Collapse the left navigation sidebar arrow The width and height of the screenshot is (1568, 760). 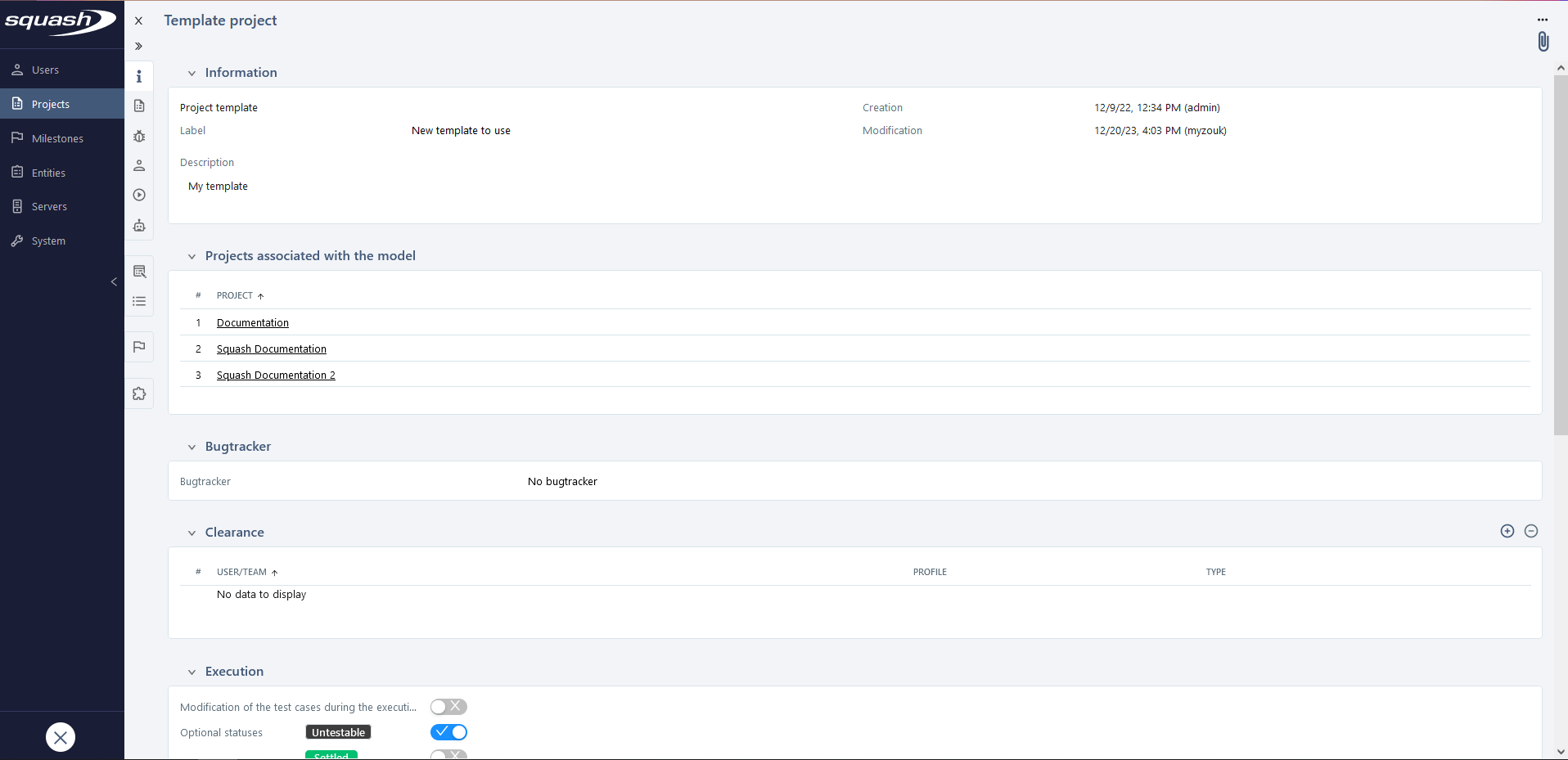114,281
